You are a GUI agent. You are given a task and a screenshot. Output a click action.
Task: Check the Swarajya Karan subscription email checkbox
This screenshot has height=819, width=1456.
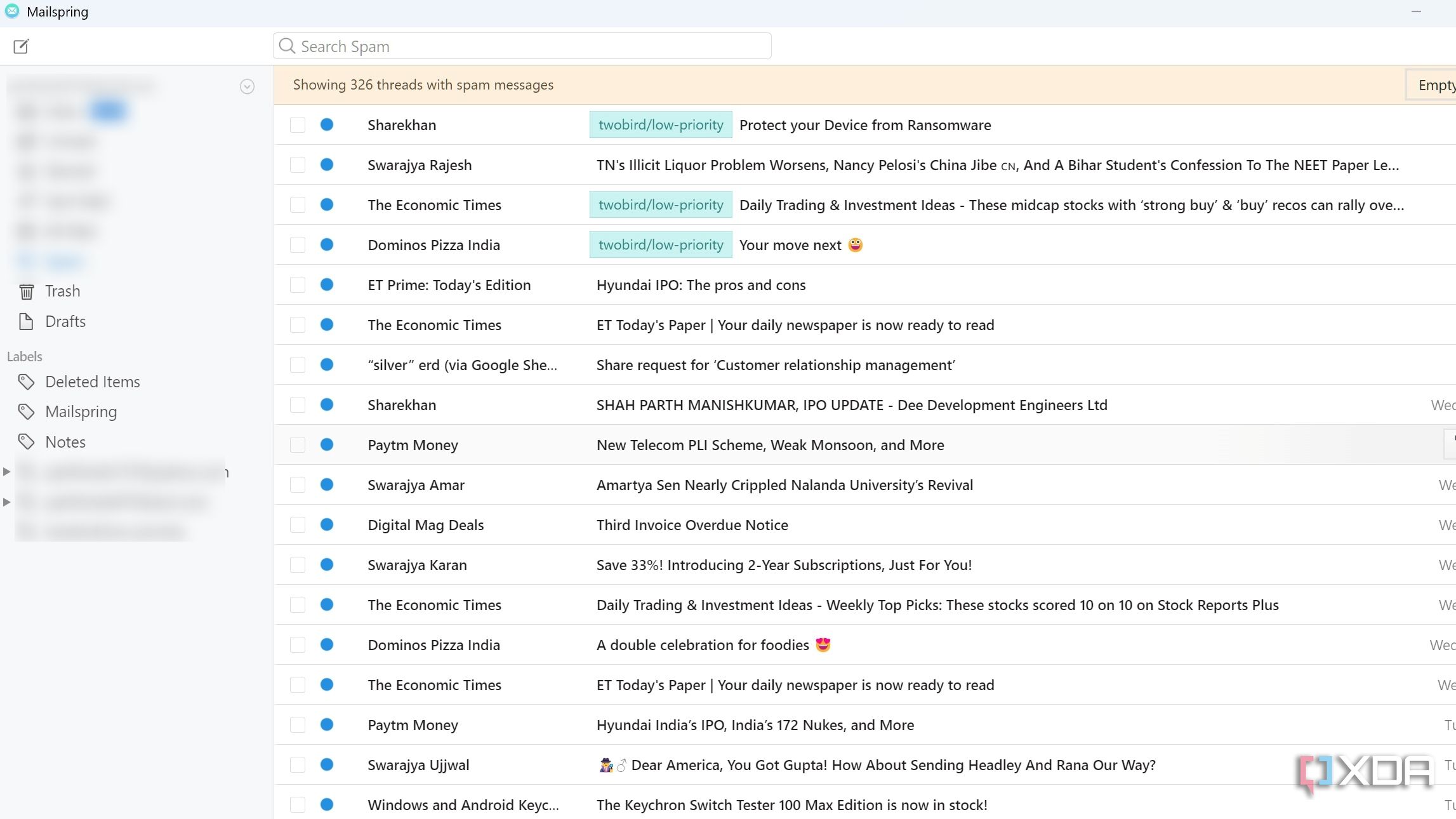297,564
